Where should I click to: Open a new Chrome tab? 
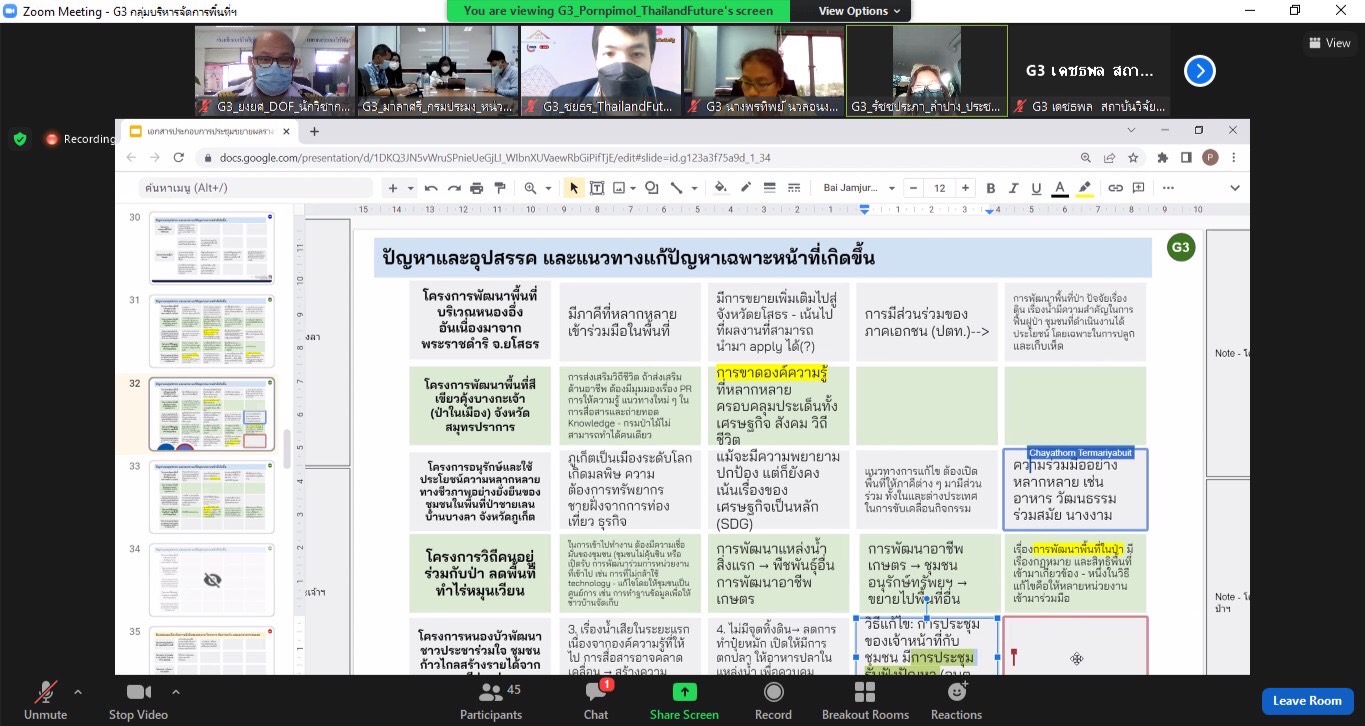314,131
